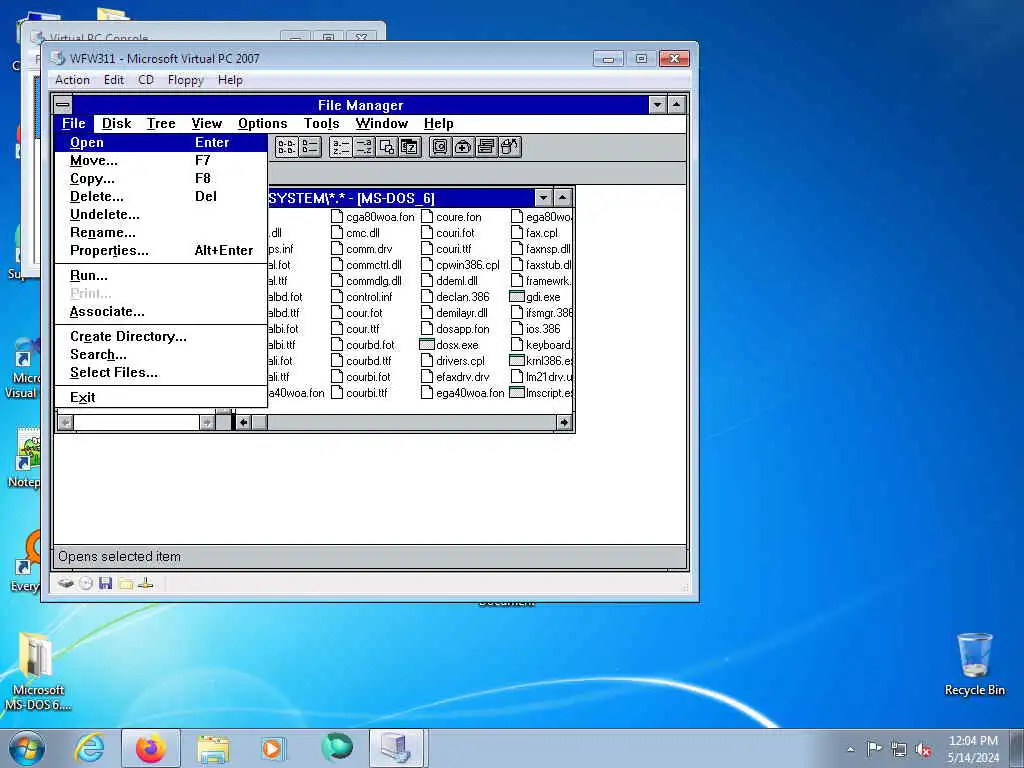This screenshot has width=1024, height=768.
Task: Choose Select Files... from File menu
Action: click(x=161, y=372)
